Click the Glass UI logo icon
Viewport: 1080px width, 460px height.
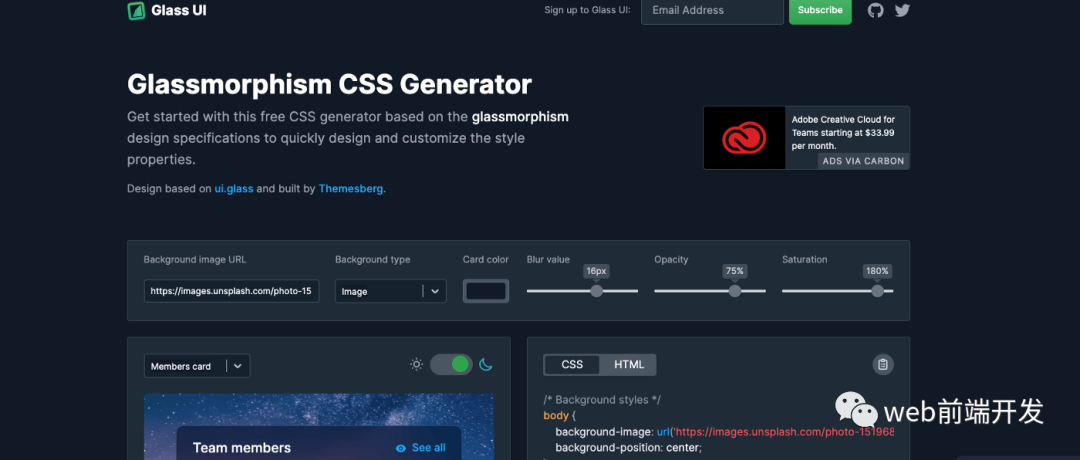pos(136,10)
